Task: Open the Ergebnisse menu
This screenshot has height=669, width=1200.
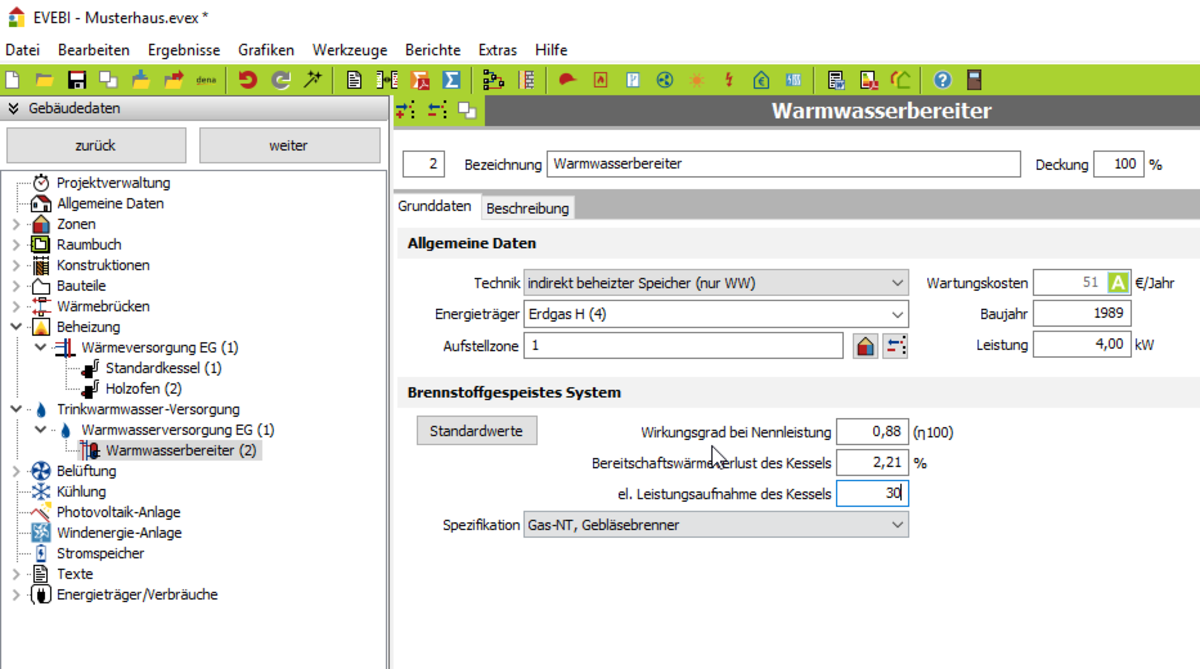Action: point(184,50)
